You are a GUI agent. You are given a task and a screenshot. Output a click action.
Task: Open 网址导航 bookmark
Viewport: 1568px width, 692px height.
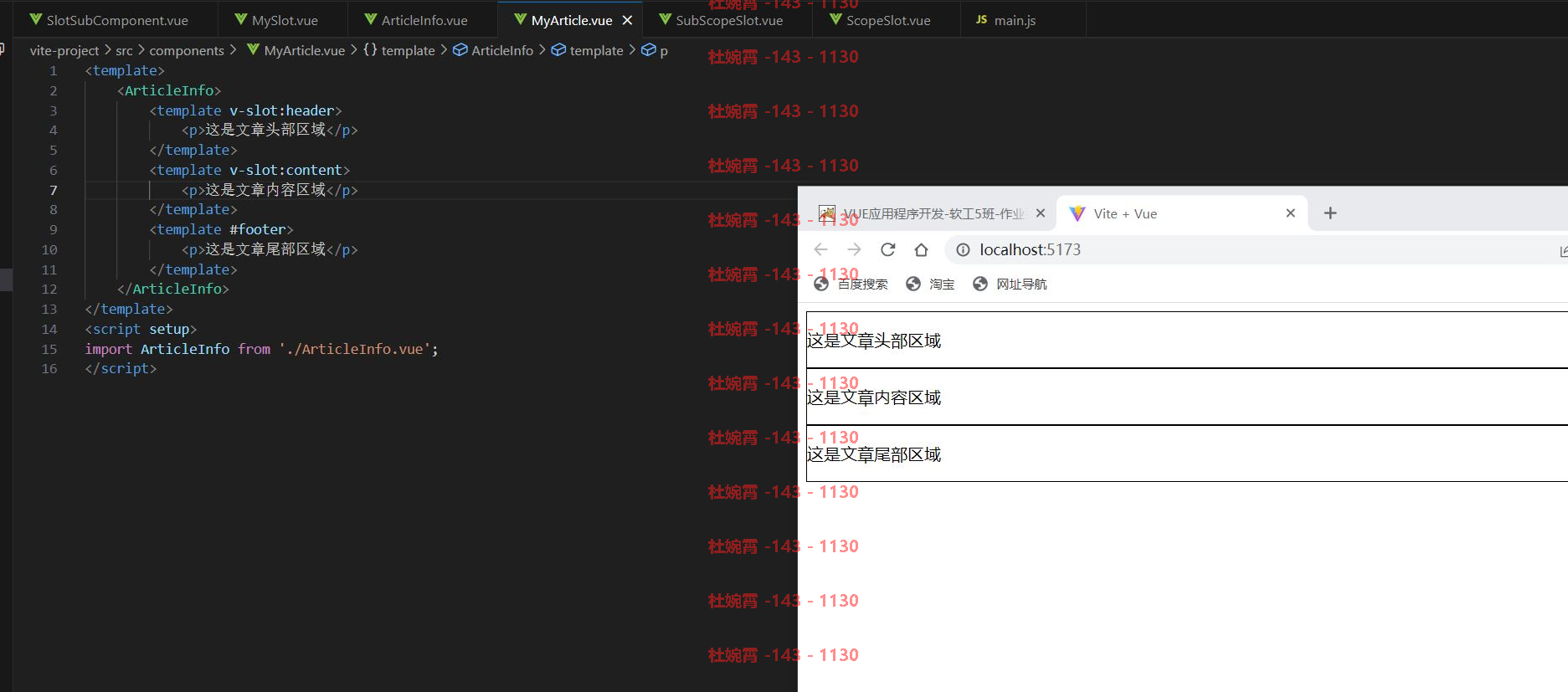(x=1010, y=284)
